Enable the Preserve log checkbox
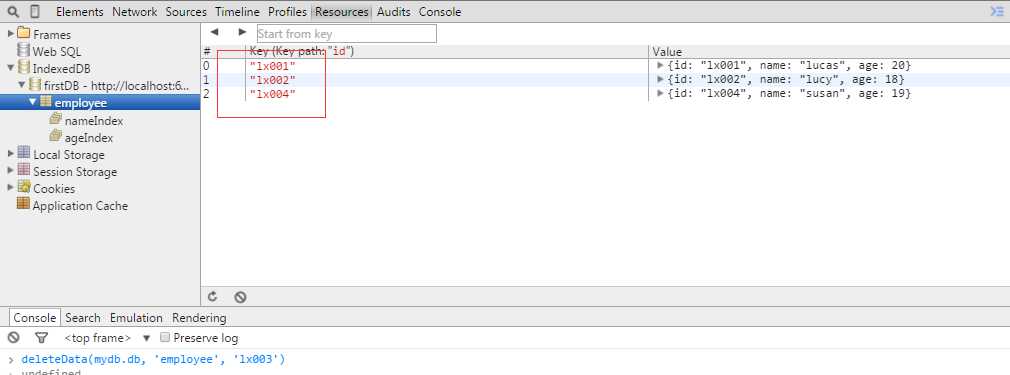1010x375 pixels. pyautogui.click(x=165, y=338)
